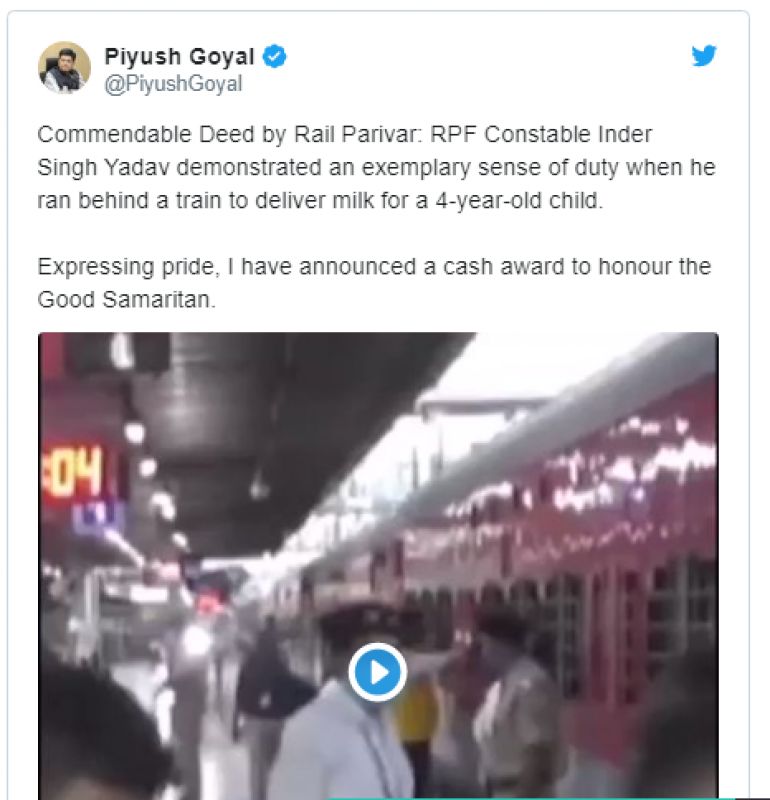Click the video thumbnail of the red train
This screenshot has width=770, height=800.
[378, 566]
